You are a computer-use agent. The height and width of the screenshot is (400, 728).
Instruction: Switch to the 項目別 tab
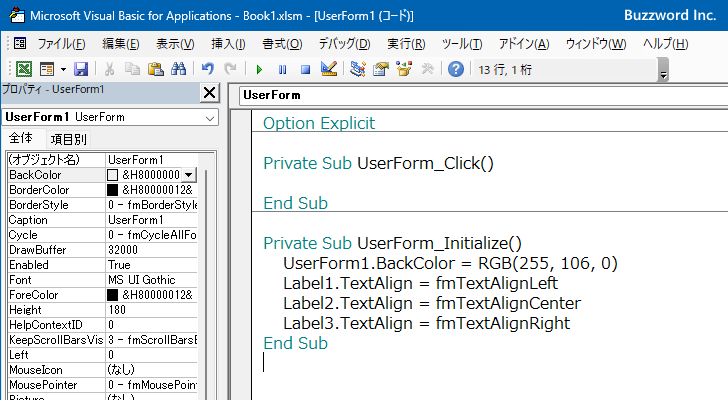pos(68,139)
